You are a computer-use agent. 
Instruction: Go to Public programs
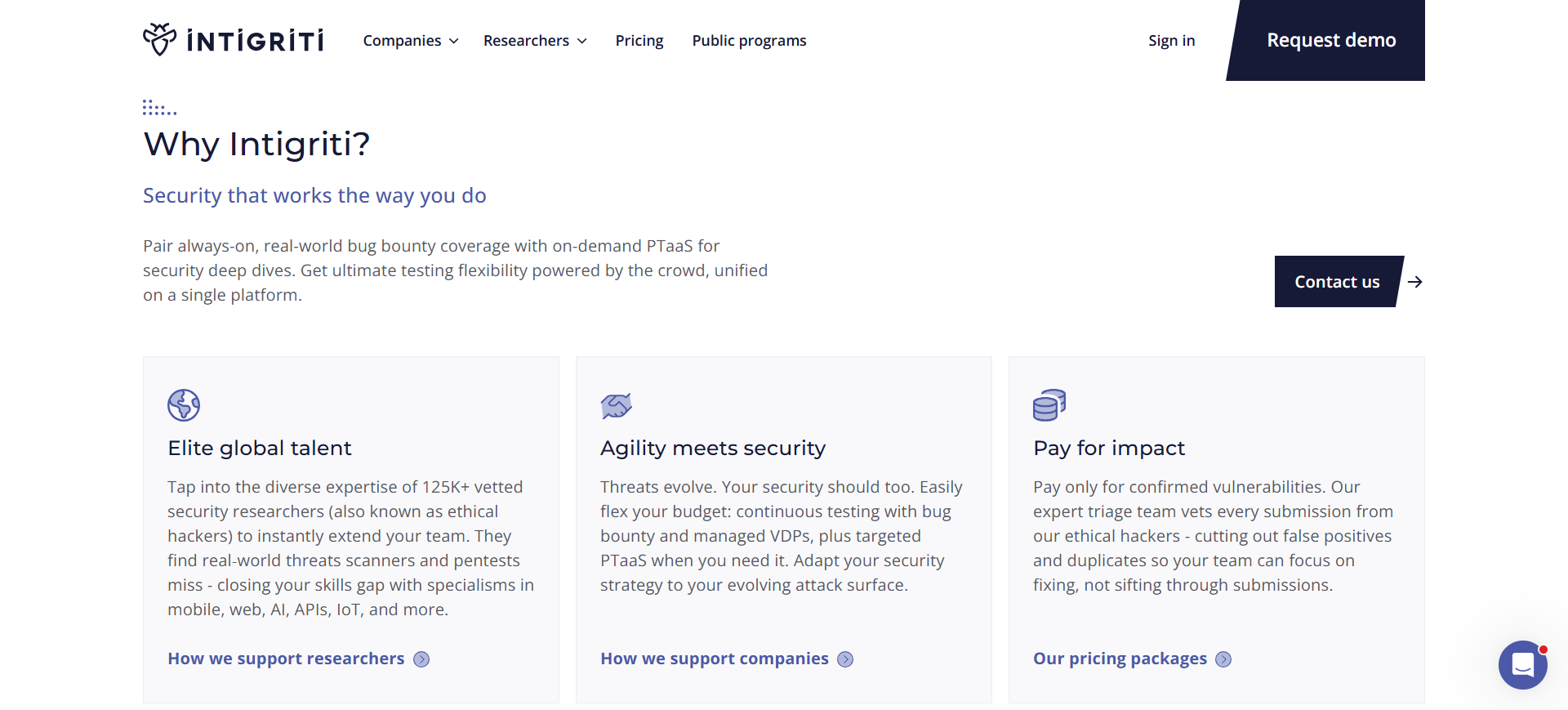click(749, 41)
